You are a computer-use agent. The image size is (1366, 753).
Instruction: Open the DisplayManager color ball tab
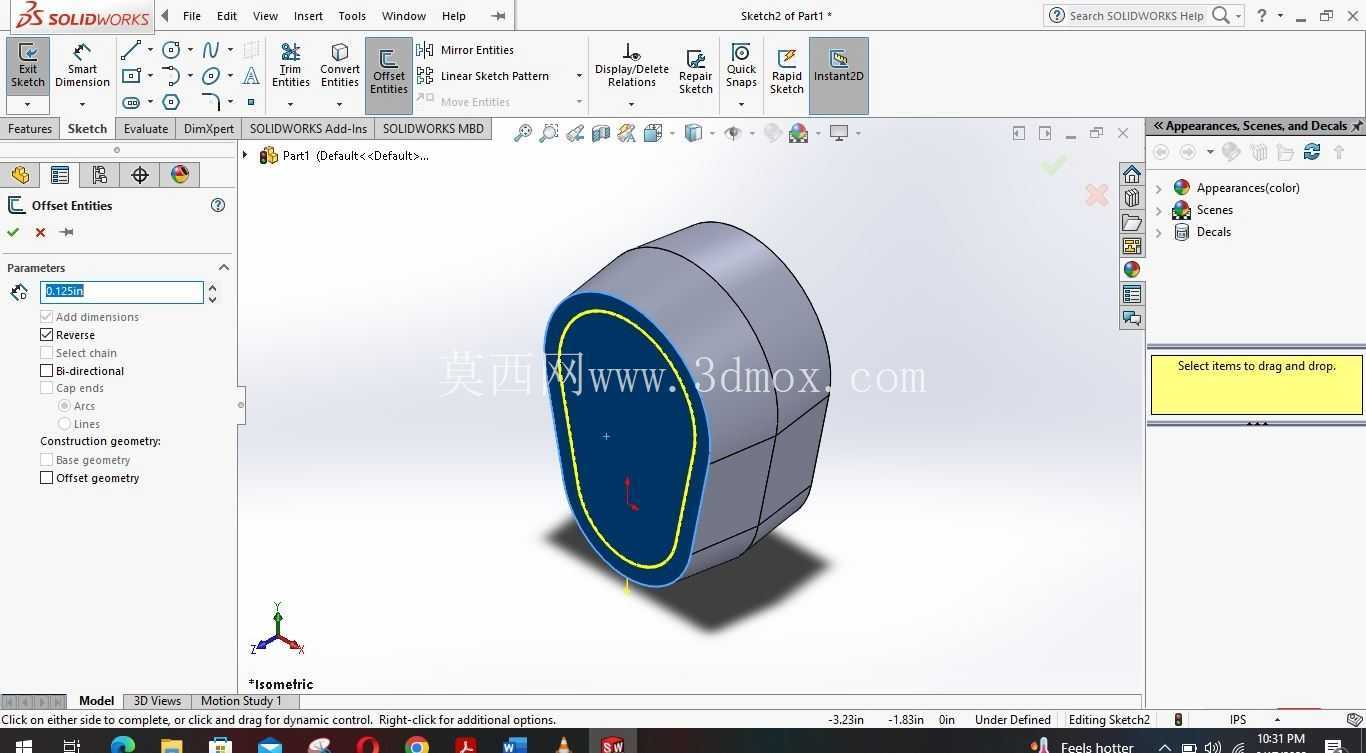click(180, 175)
